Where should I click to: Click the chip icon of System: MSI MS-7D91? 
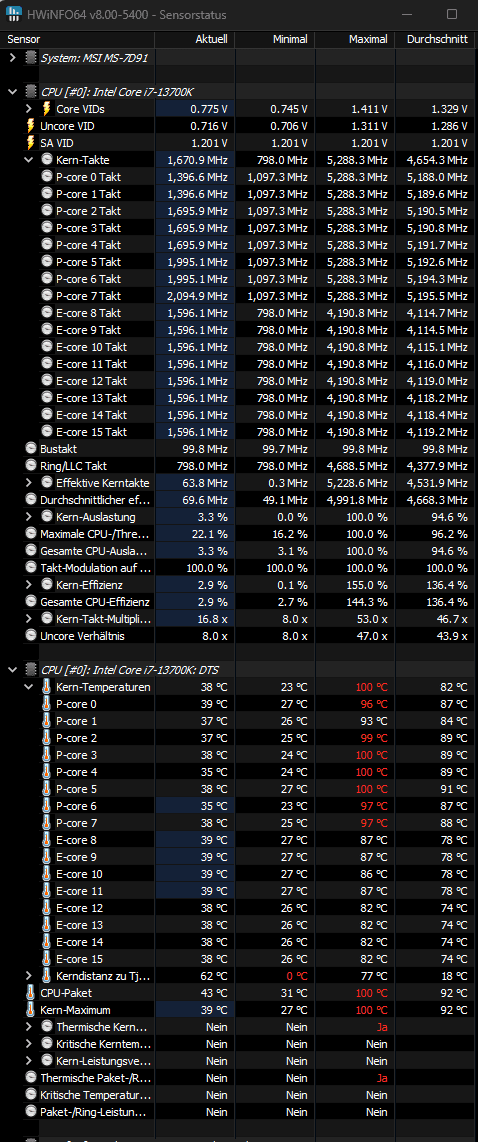click(x=31, y=58)
